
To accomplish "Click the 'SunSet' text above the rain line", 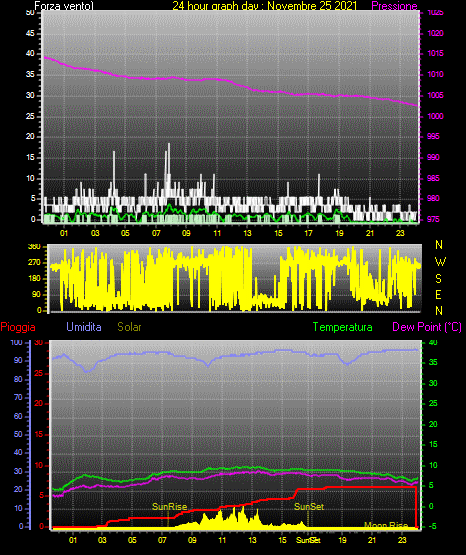I will pos(309,507).
